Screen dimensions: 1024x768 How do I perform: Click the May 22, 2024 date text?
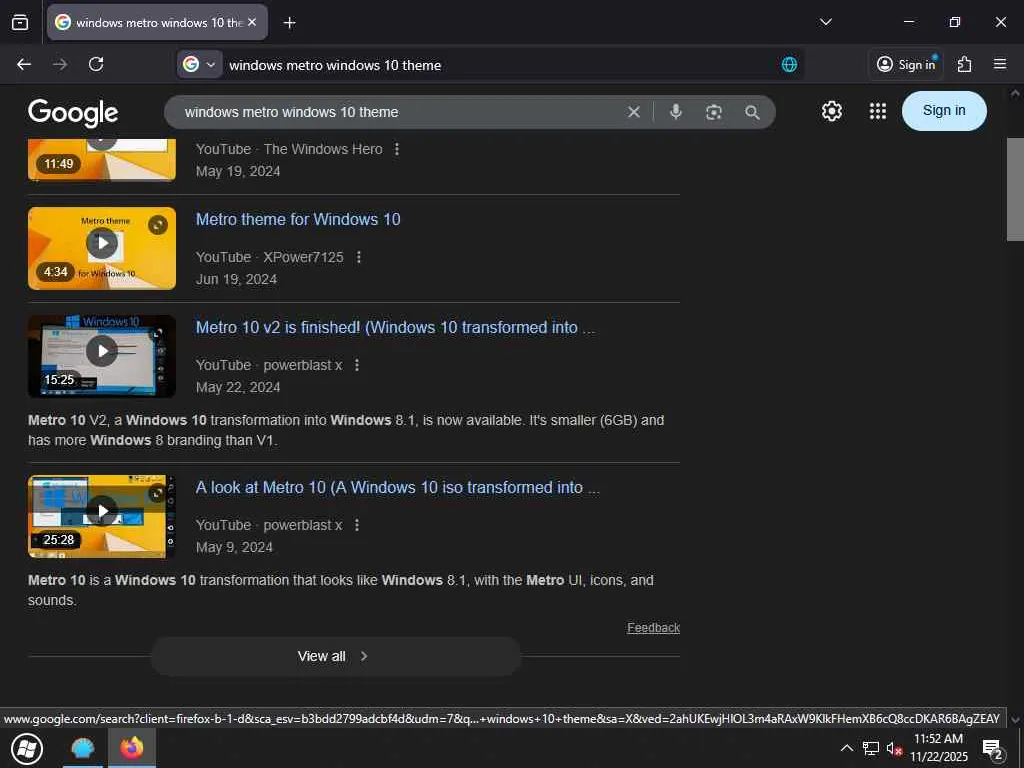tap(238, 387)
